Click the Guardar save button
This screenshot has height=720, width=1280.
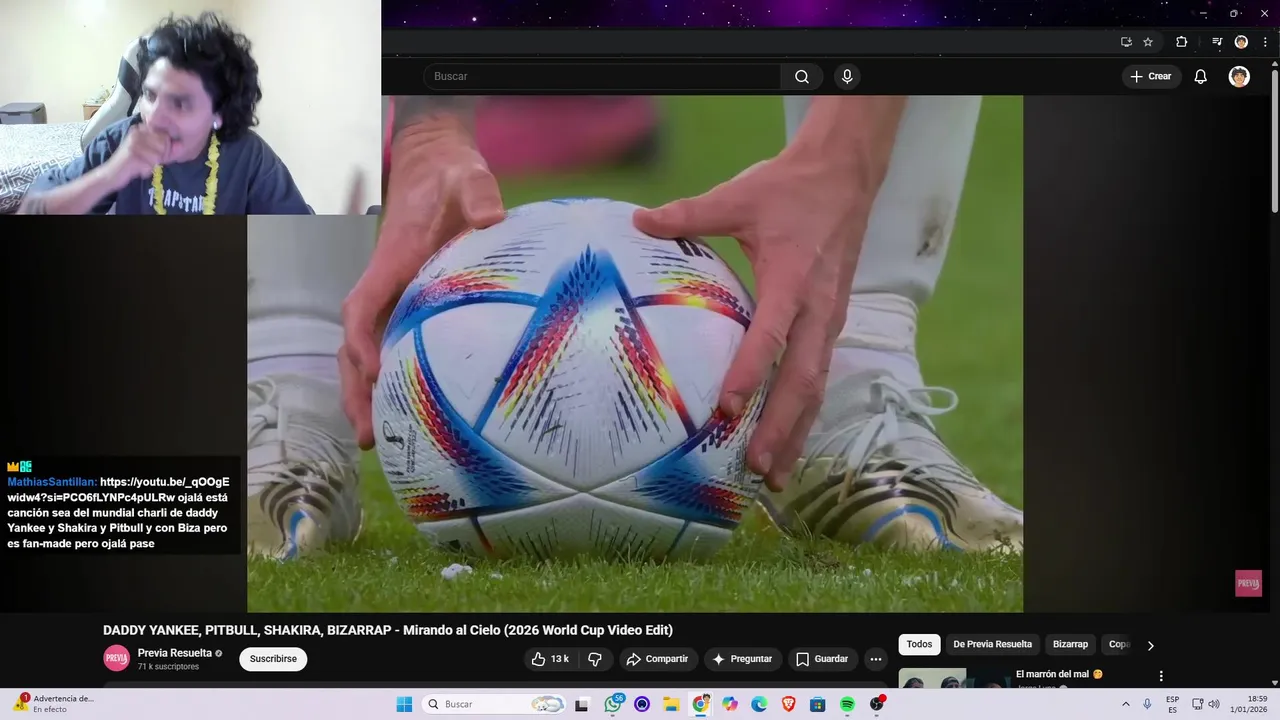point(822,659)
